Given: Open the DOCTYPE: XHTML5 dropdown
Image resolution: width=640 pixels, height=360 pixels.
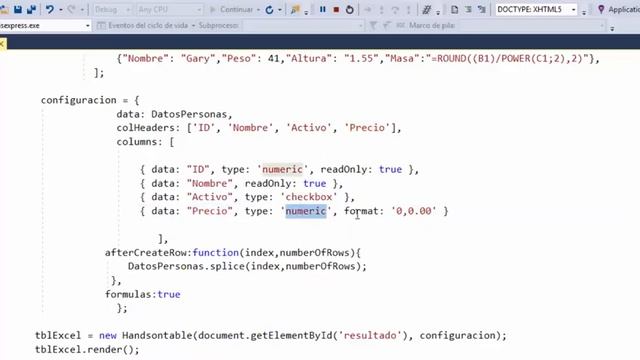Looking at the screenshot, I should click(536, 9).
